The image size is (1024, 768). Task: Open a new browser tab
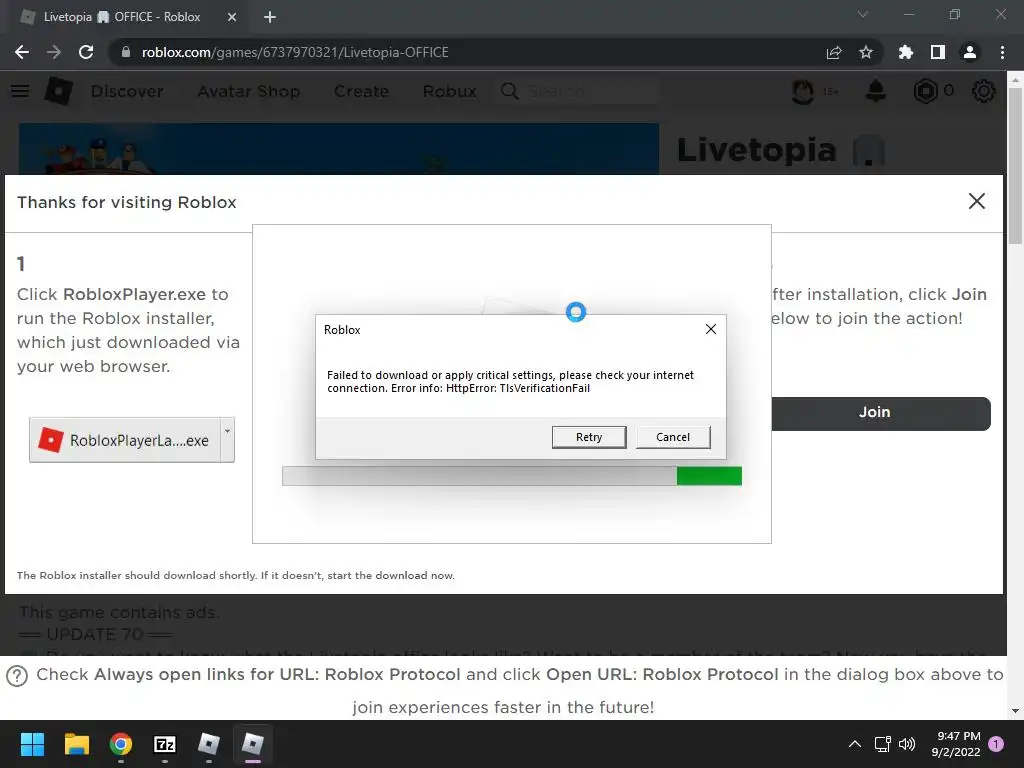click(270, 18)
